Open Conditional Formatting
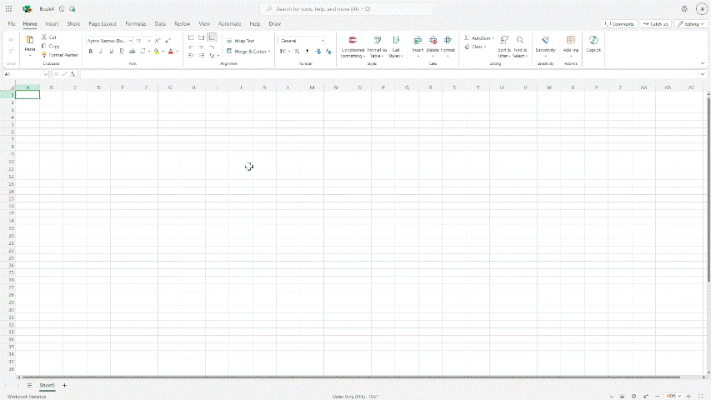 tap(352, 47)
